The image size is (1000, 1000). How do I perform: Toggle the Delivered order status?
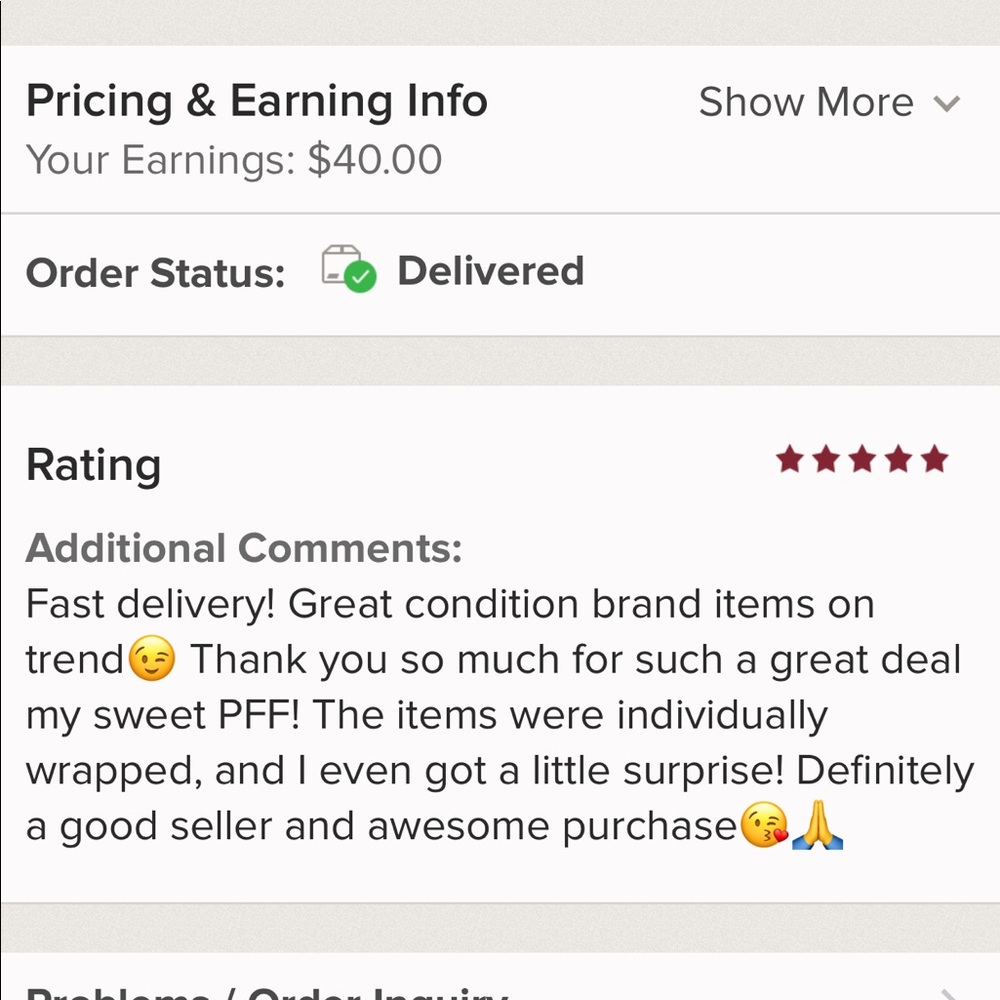click(491, 270)
